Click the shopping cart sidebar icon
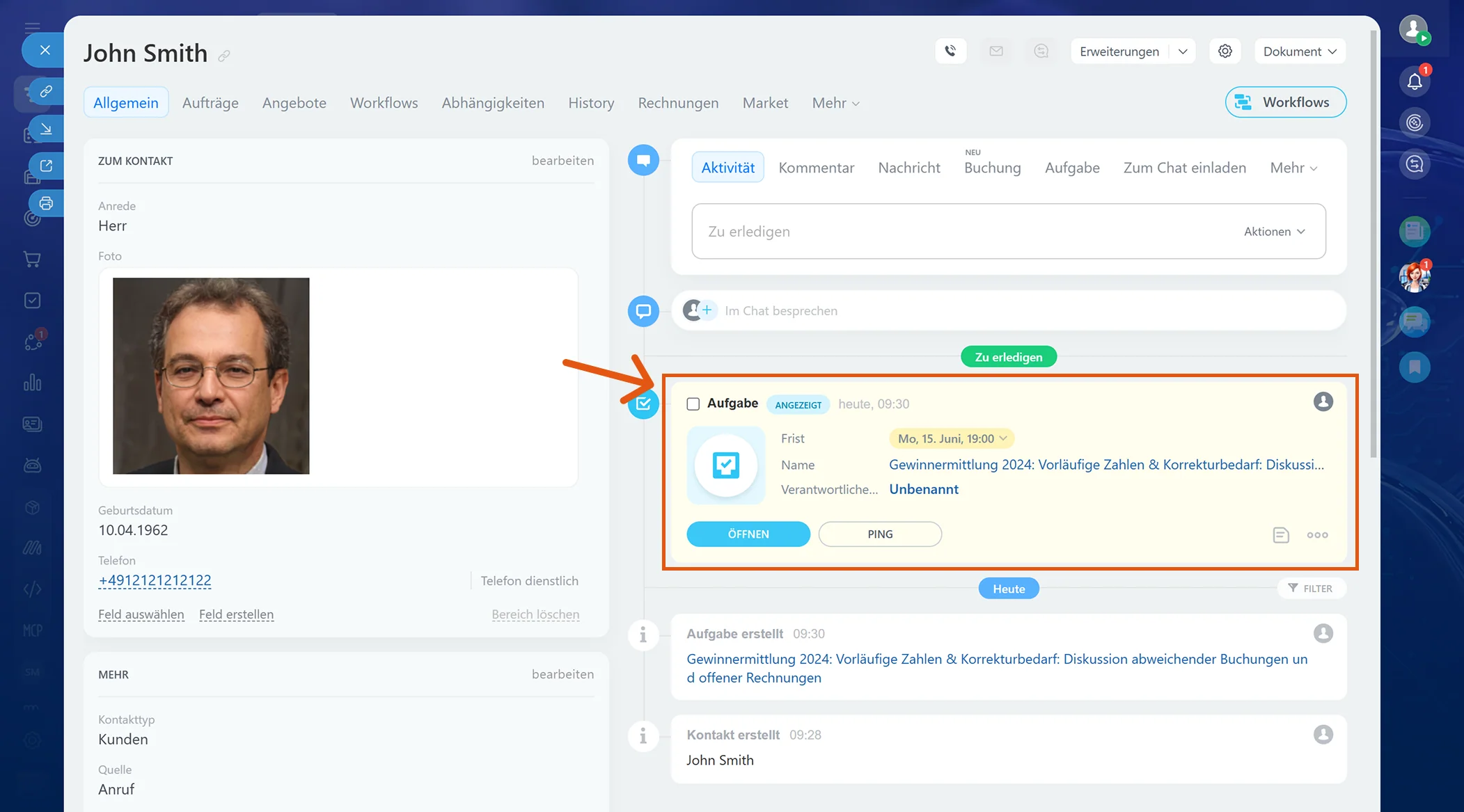The height and width of the screenshot is (812, 1464). click(x=32, y=259)
